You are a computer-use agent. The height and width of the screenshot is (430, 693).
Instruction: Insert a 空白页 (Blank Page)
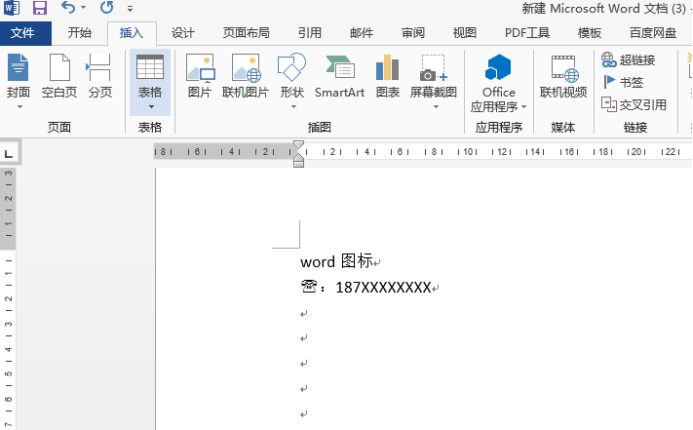[59, 76]
